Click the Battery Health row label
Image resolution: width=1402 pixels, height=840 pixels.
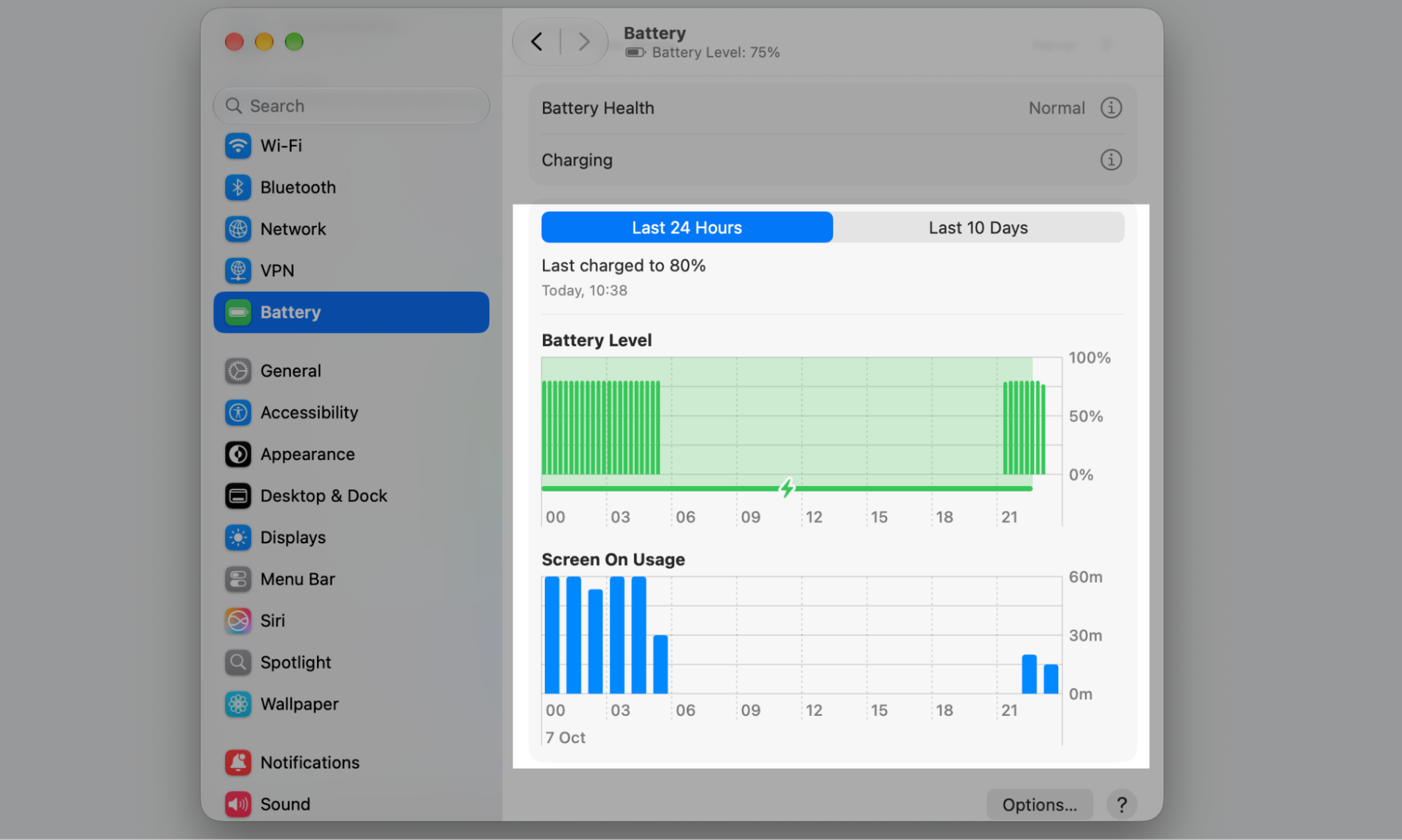(x=598, y=108)
